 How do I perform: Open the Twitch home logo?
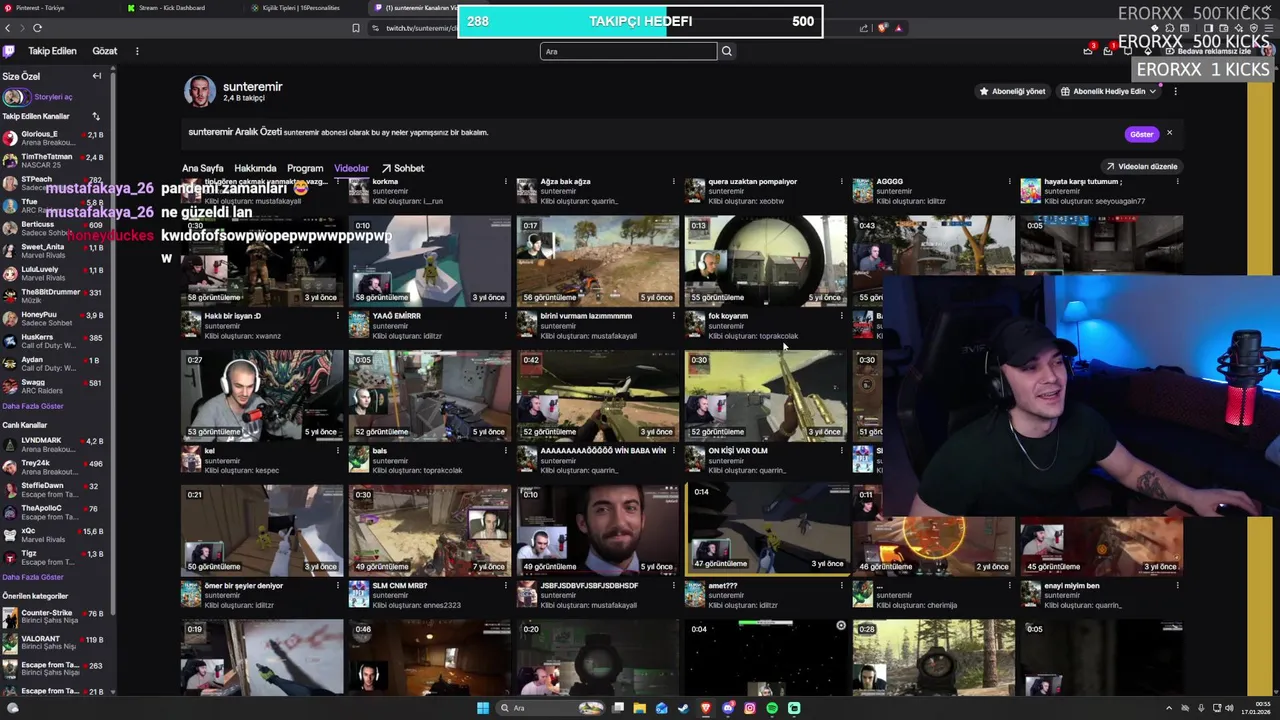(9, 51)
